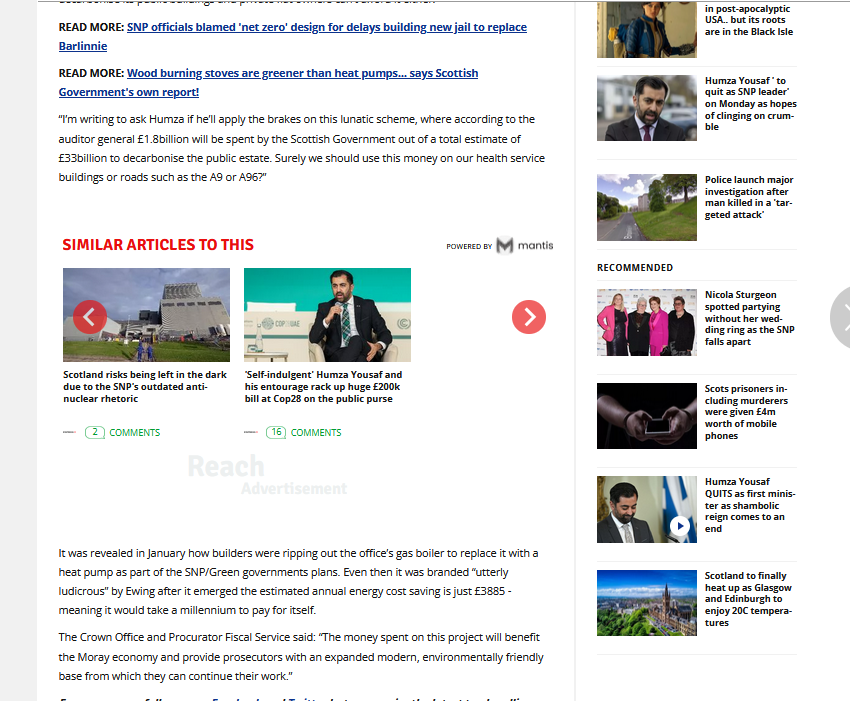View comments on the Cop28 bill article
850x701 pixels.
[316, 433]
